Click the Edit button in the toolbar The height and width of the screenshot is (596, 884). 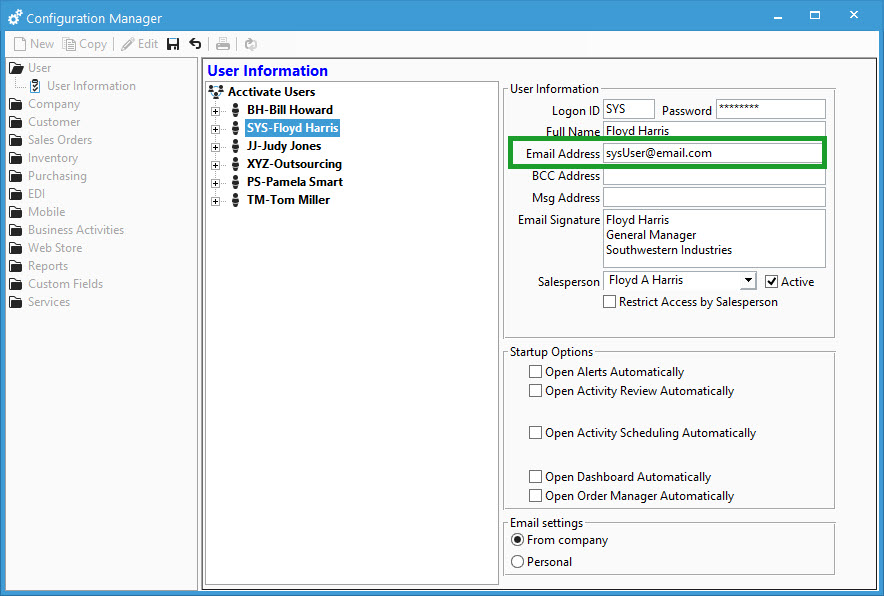[139, 43]
